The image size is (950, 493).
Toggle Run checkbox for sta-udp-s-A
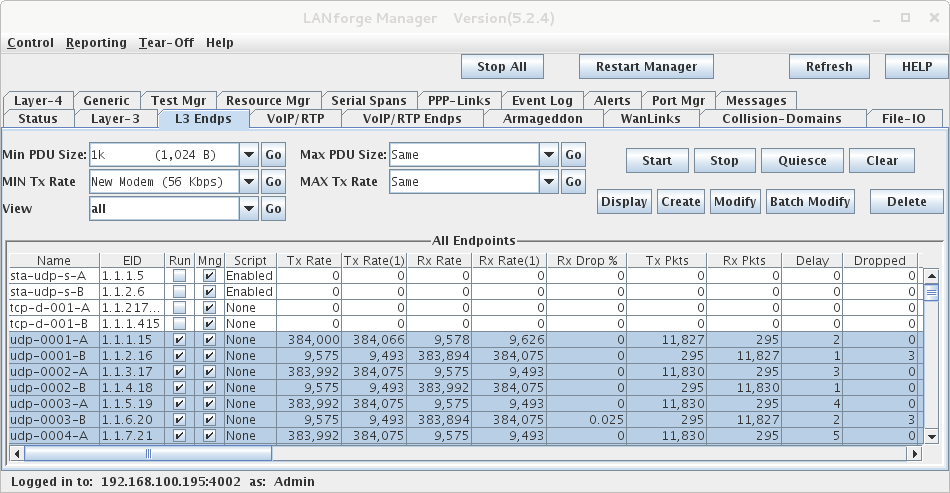[179, 276]
